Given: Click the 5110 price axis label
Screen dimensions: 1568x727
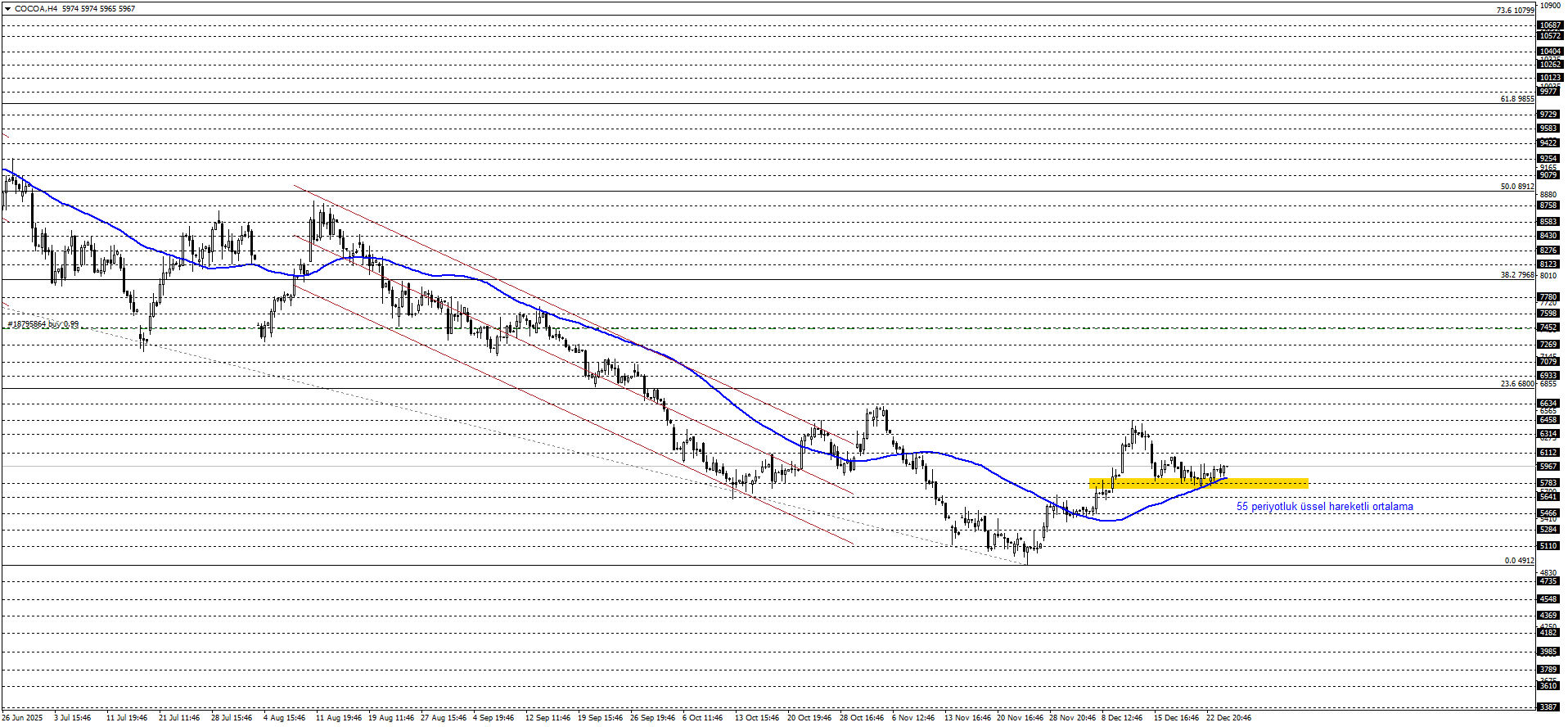Looking at the screenshot, I should pyautogui.click(x=1549, y=546).
